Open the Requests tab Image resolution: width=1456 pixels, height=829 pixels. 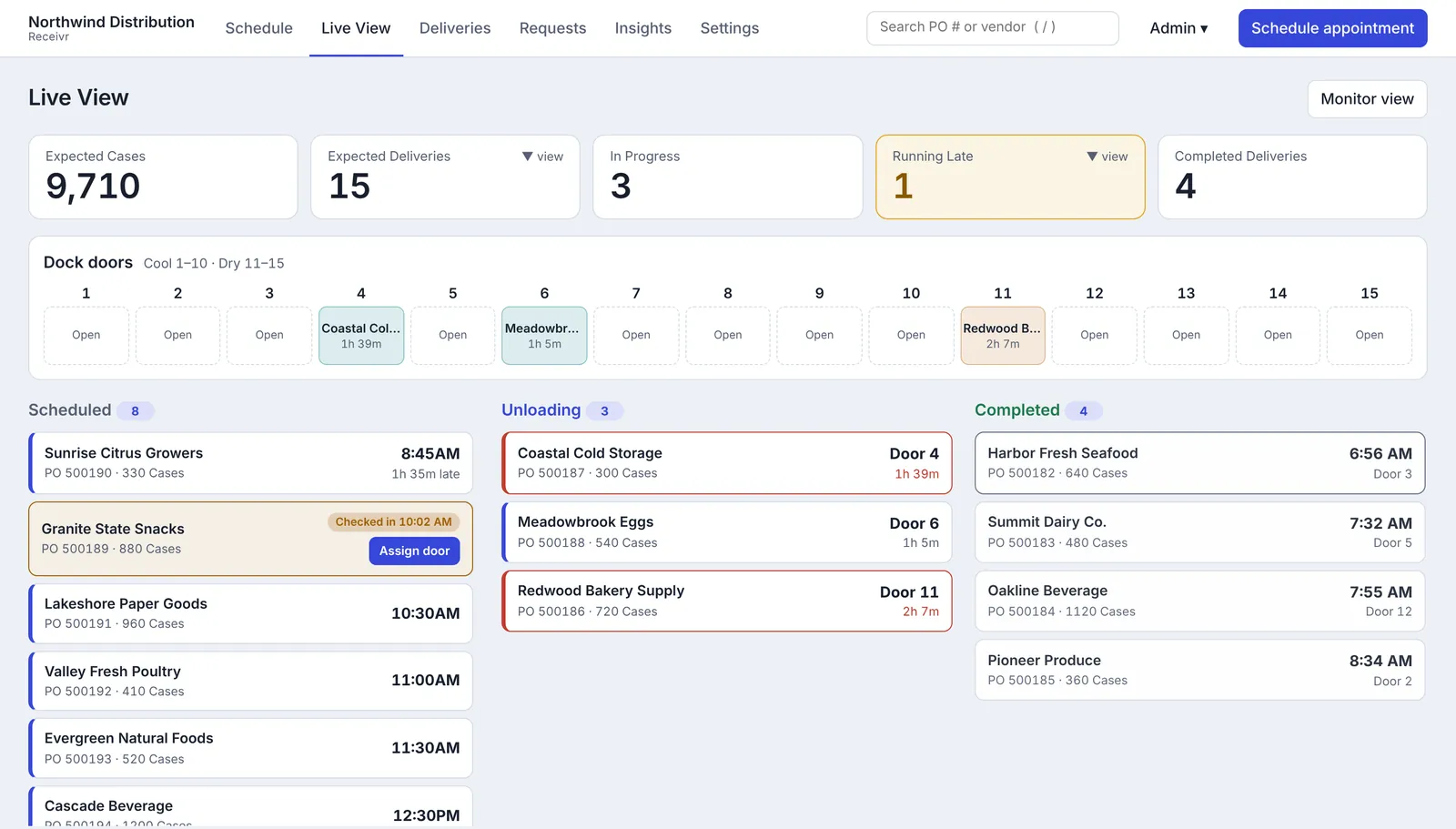point(552,28)
